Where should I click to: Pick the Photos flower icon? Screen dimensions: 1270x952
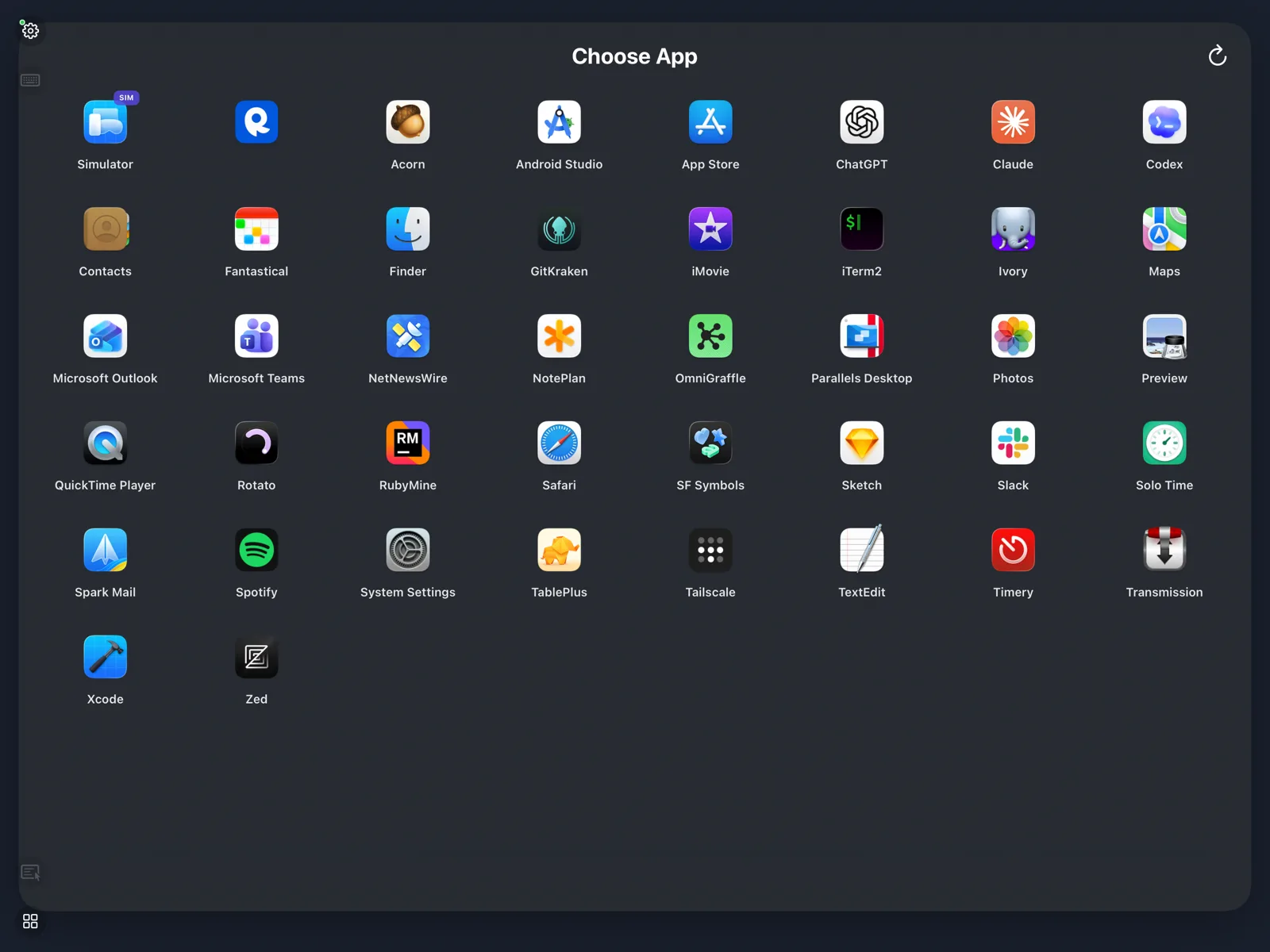pos(1013,336)
